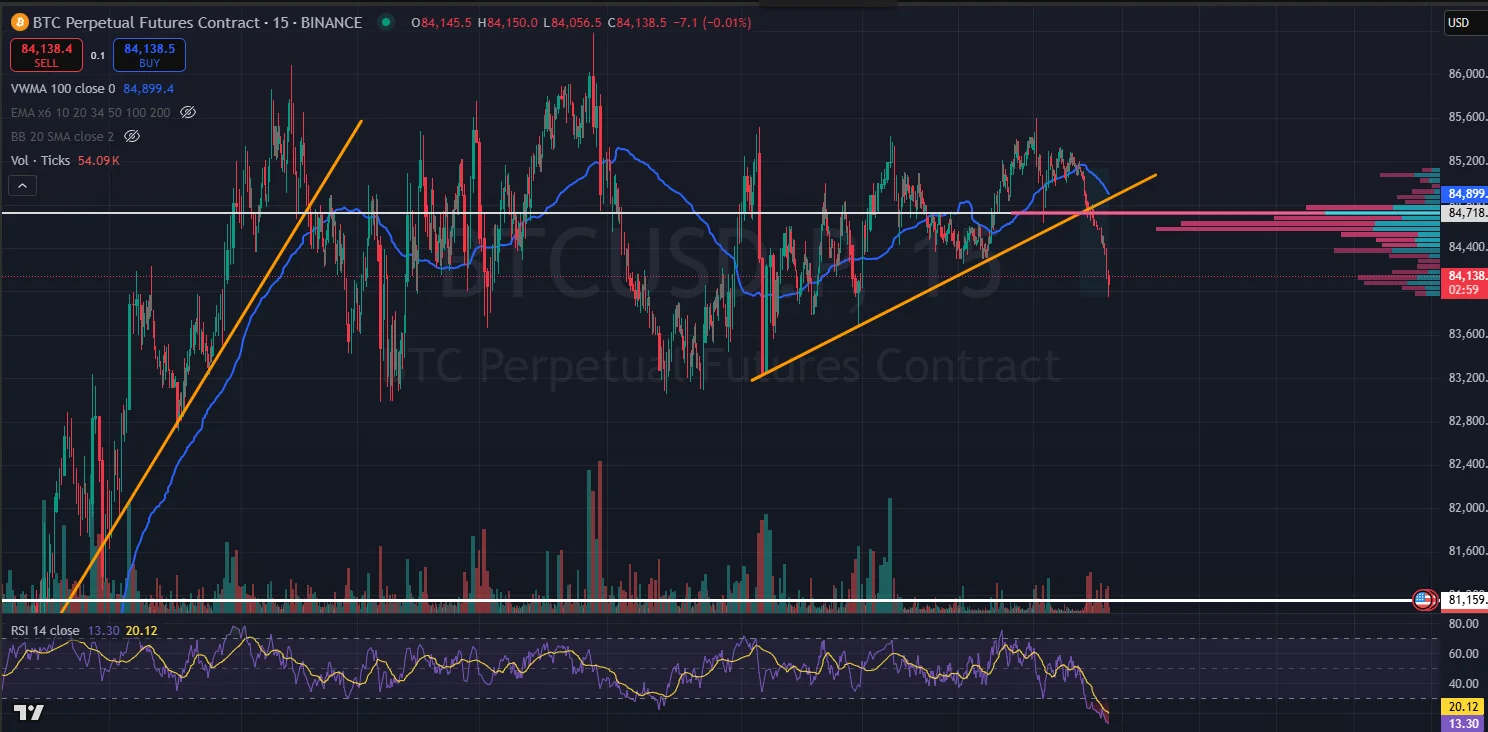The height and width of the screenshot is (732, 1488).
Task: Click the volume value 54.09K
Action: click(x=98, y=160)
